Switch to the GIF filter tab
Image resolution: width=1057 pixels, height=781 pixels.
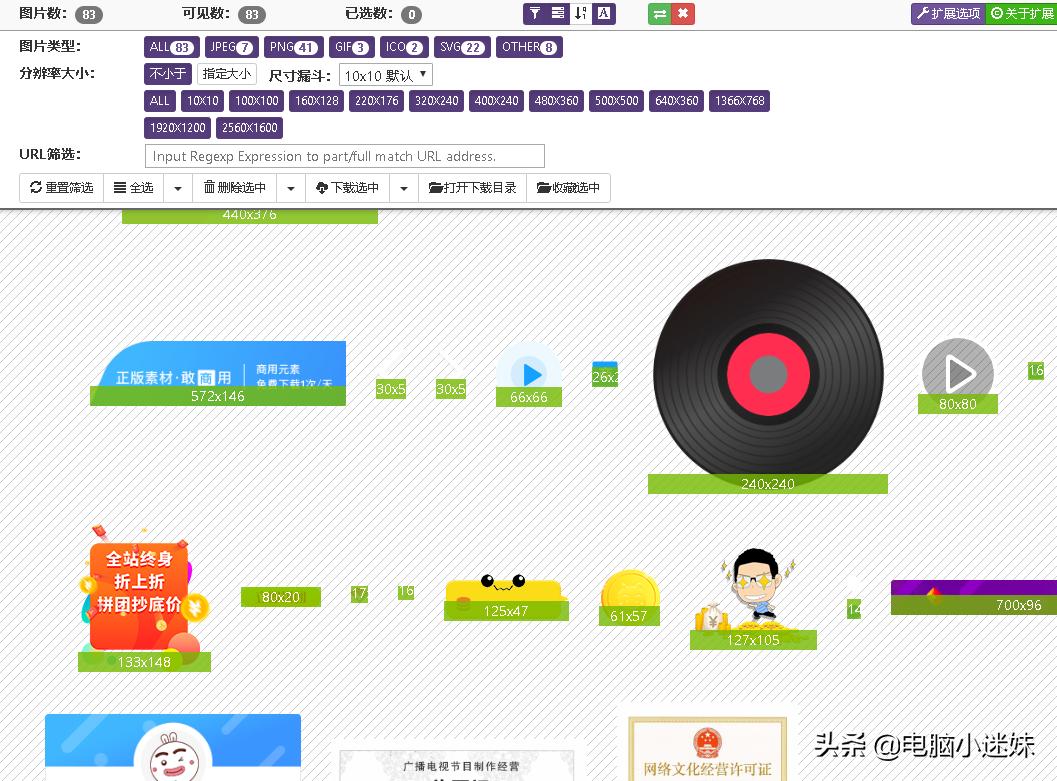coord(351,47)
